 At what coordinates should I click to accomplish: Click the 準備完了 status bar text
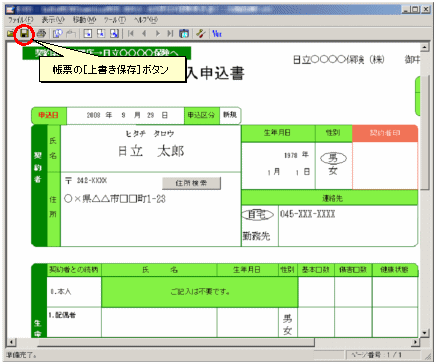(22, 355)
